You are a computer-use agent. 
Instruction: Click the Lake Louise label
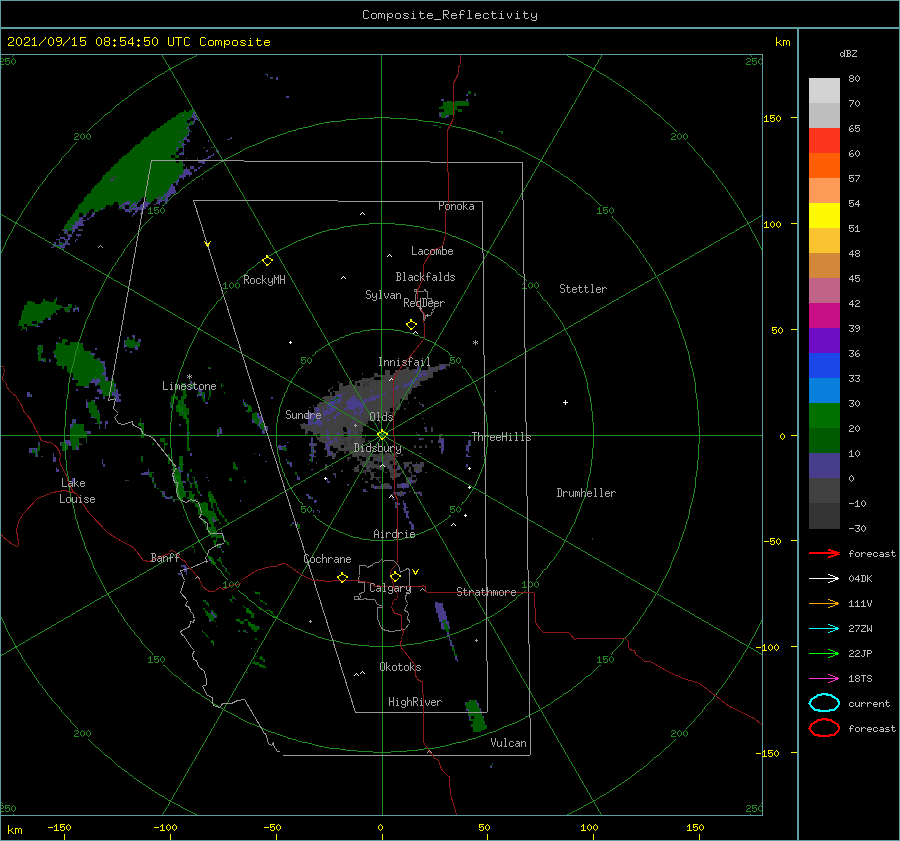click(77, 491)
